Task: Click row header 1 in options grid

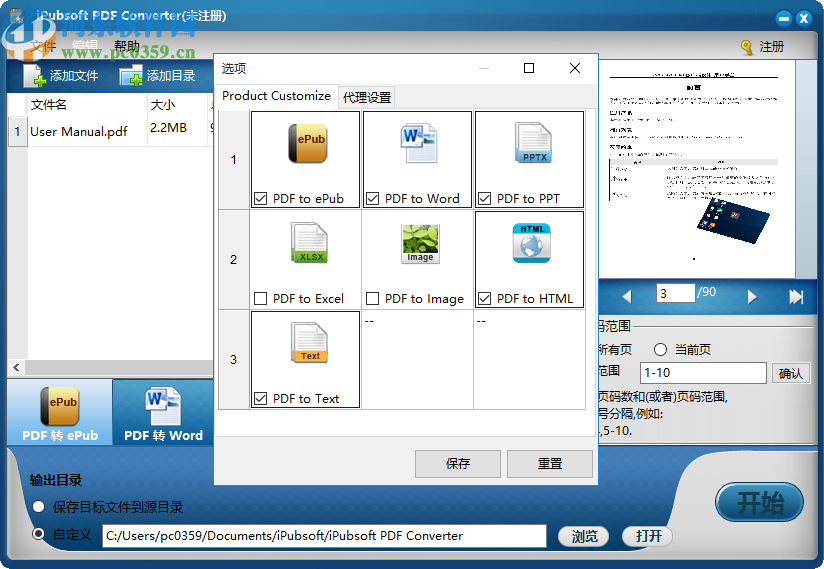Action: (233, 160)
